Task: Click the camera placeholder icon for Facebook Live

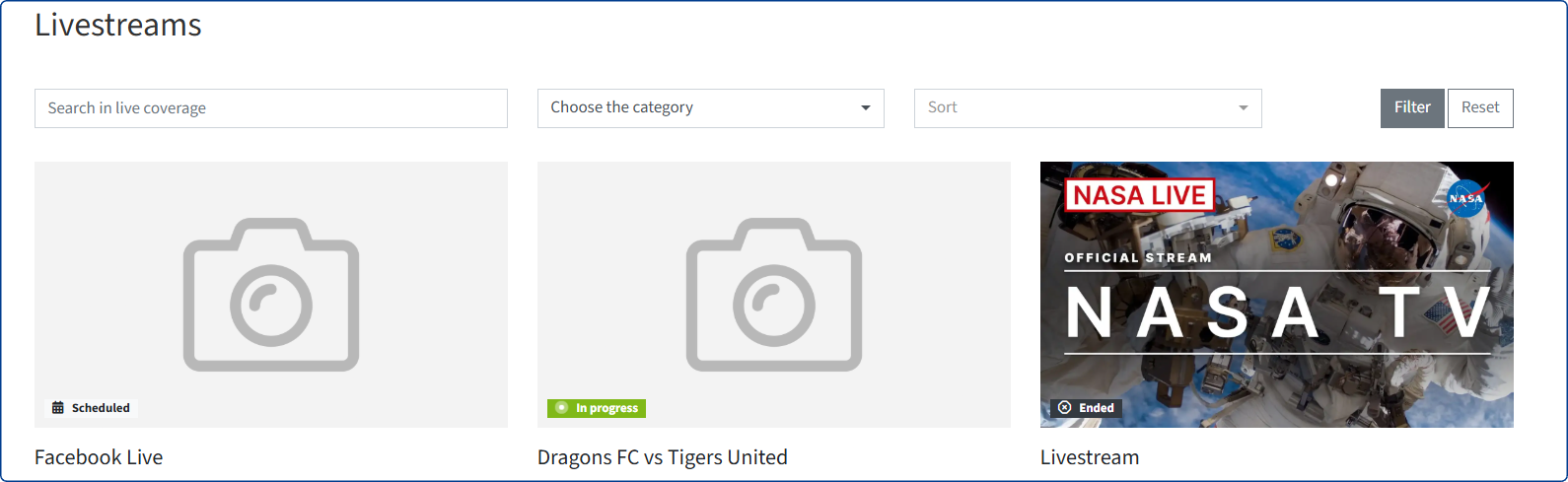Action: click(x=271, y=295)
